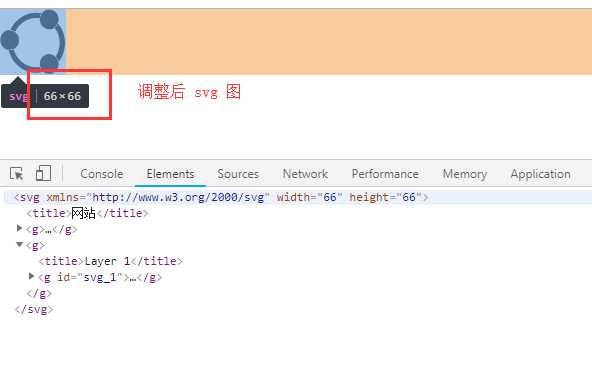This screenshot has width=592, height=374.
Task: Select the closing </g> tag row
Action: (x=39, y=293)
